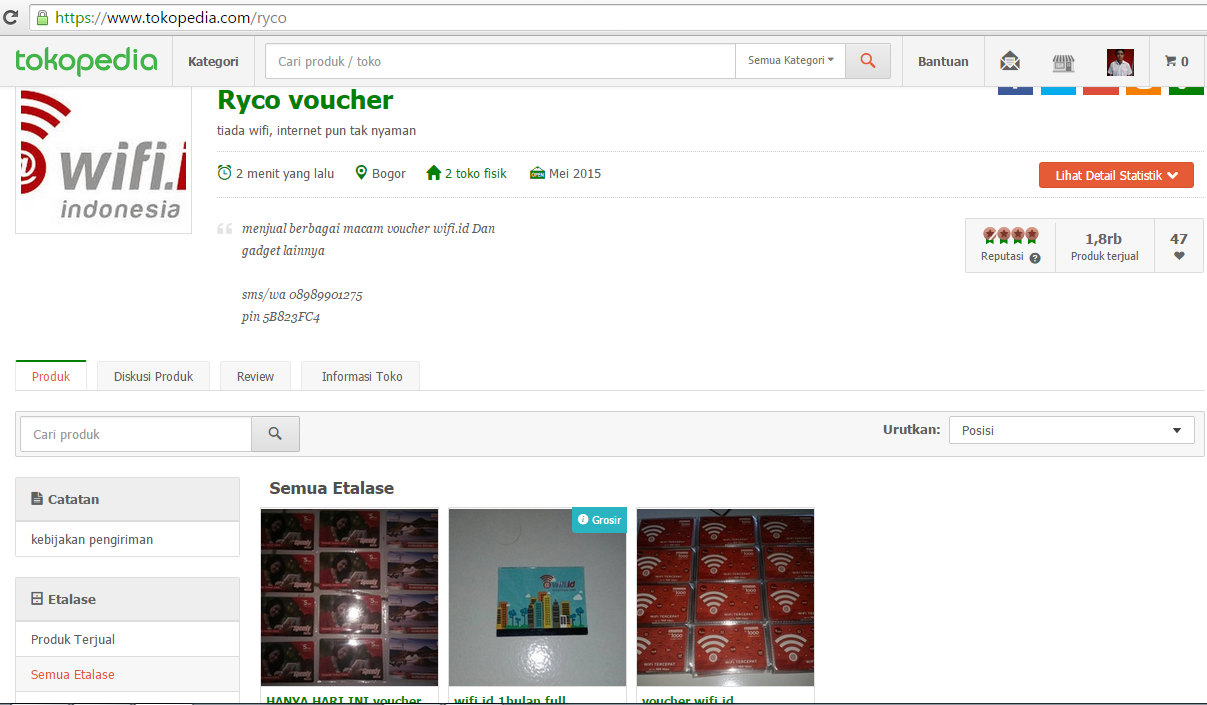The width and height of the screenshot is (1207, 705).
Task: Open the shop storefront icon in header
Action: tap(1063, 63)
